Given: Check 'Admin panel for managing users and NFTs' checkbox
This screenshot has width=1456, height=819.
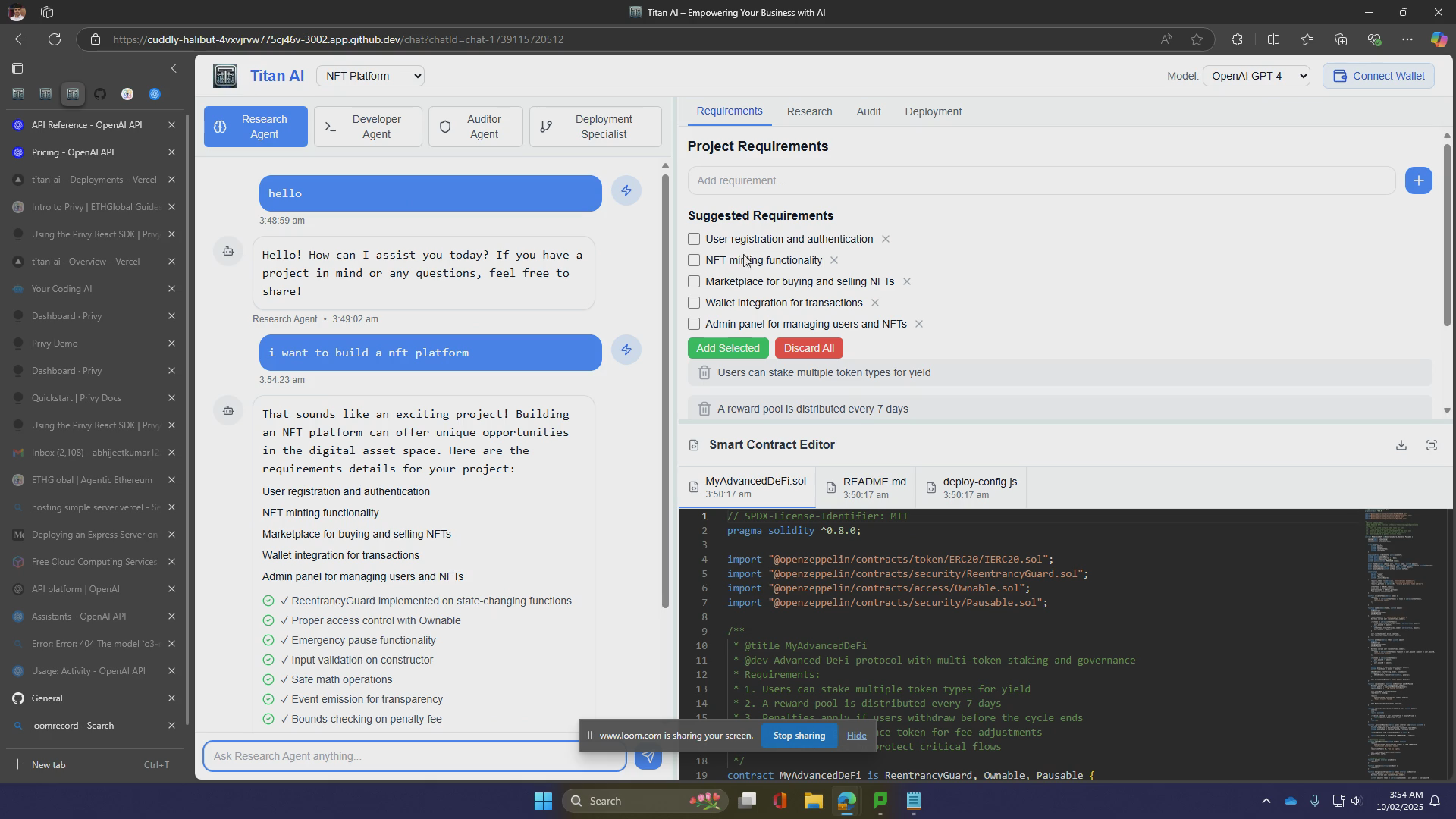Looking at the screenshot, I should (694, 324).
